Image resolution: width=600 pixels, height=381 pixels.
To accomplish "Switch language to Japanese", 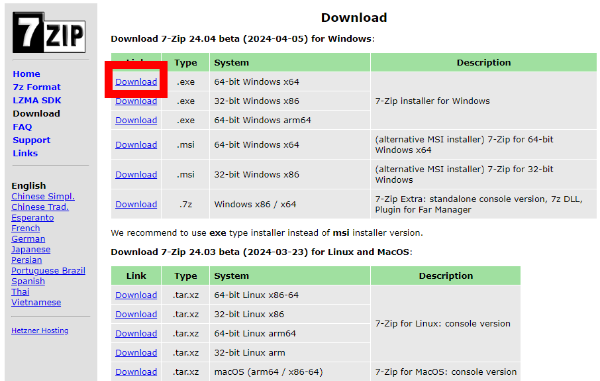I will pos(31,249).
